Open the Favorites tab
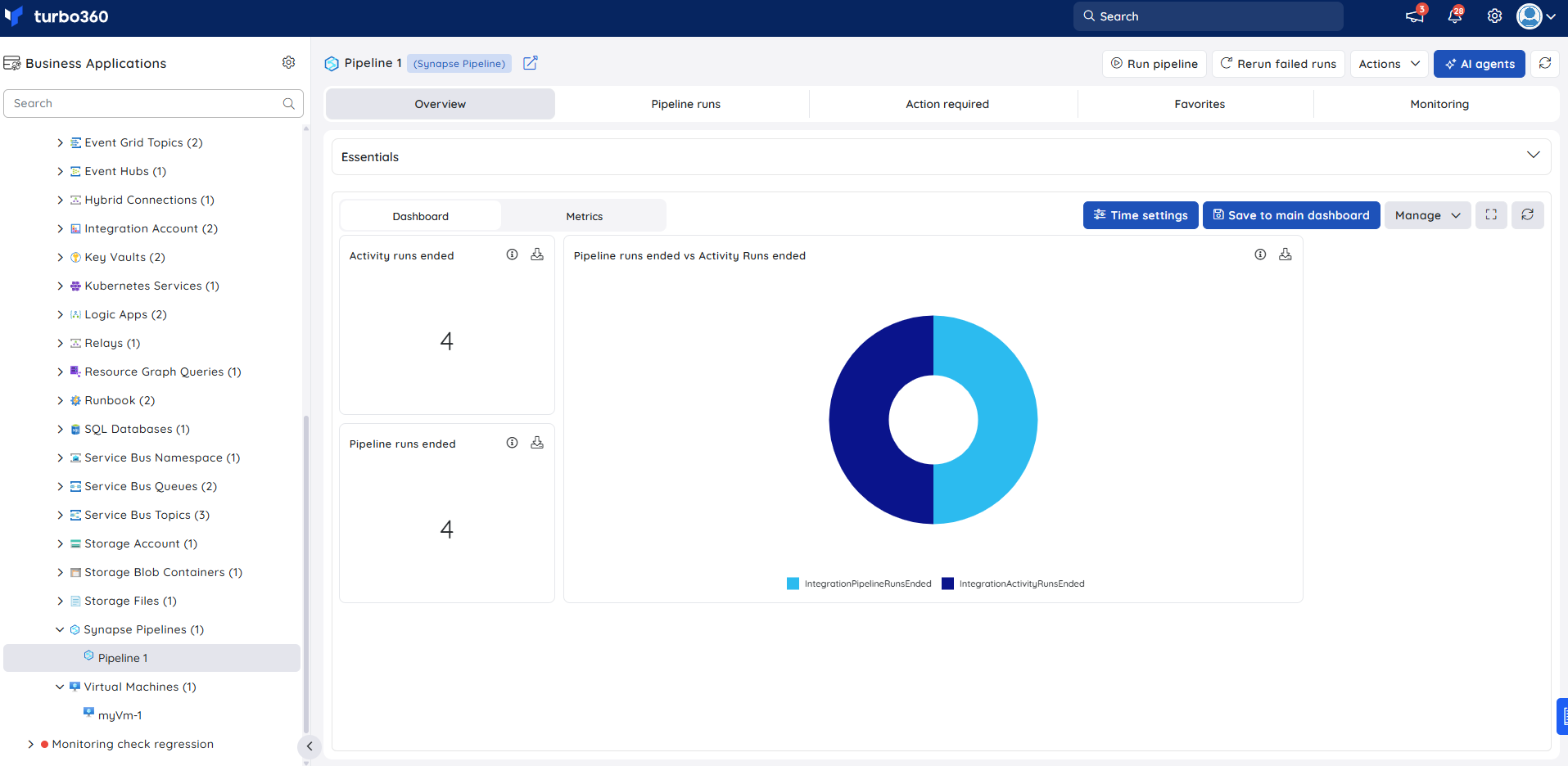 point(1200,104)
